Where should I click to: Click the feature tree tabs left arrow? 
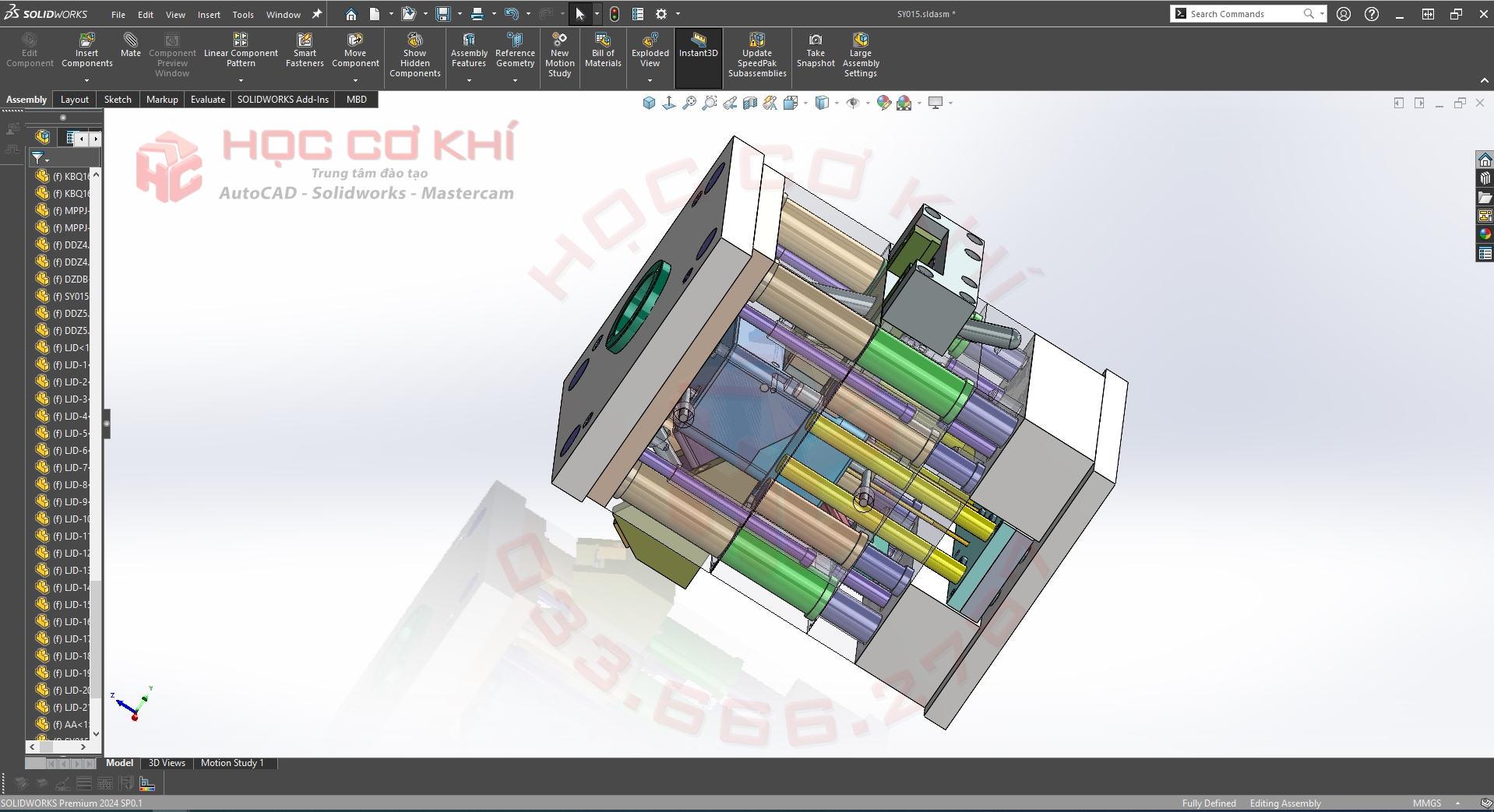pos(82,139)
